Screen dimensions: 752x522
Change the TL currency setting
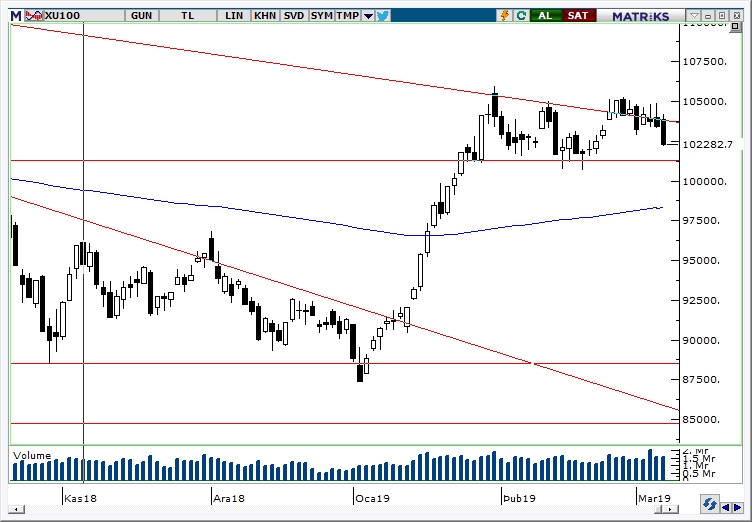tap(188, 16)
